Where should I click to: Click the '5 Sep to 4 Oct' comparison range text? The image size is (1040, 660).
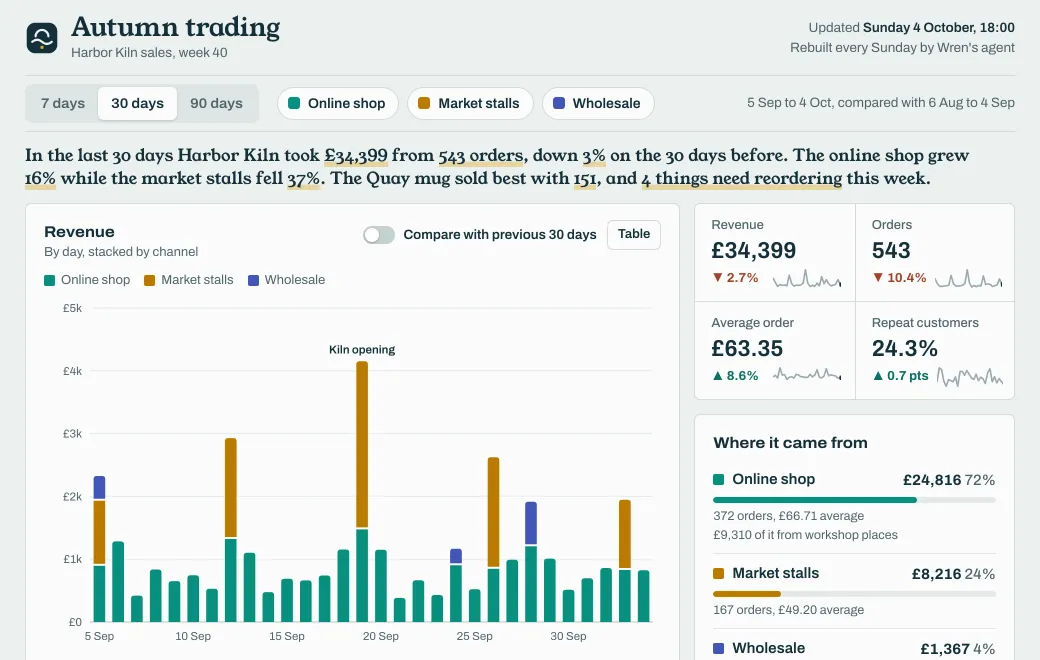tap(881, 103)
